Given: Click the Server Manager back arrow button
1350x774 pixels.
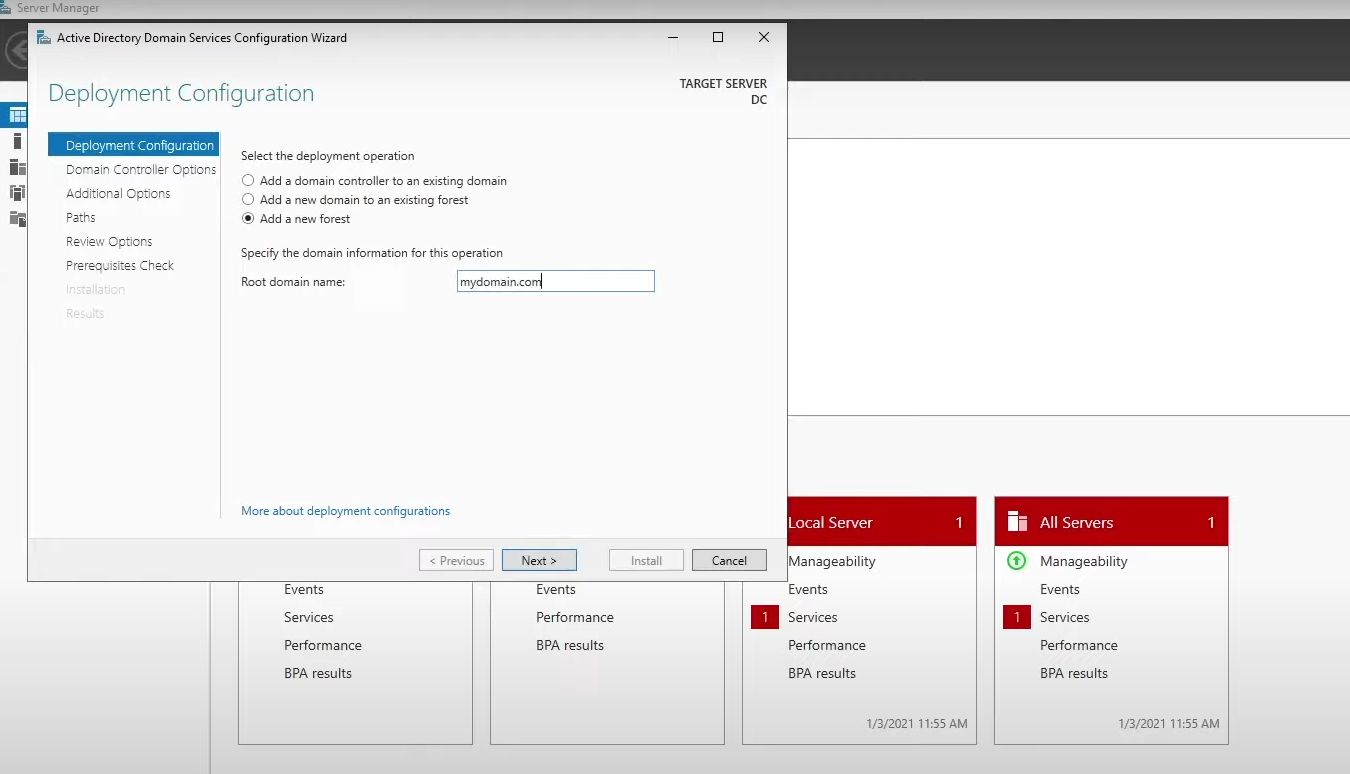Looking at the screenshot, I should click(x=17, y=50).
